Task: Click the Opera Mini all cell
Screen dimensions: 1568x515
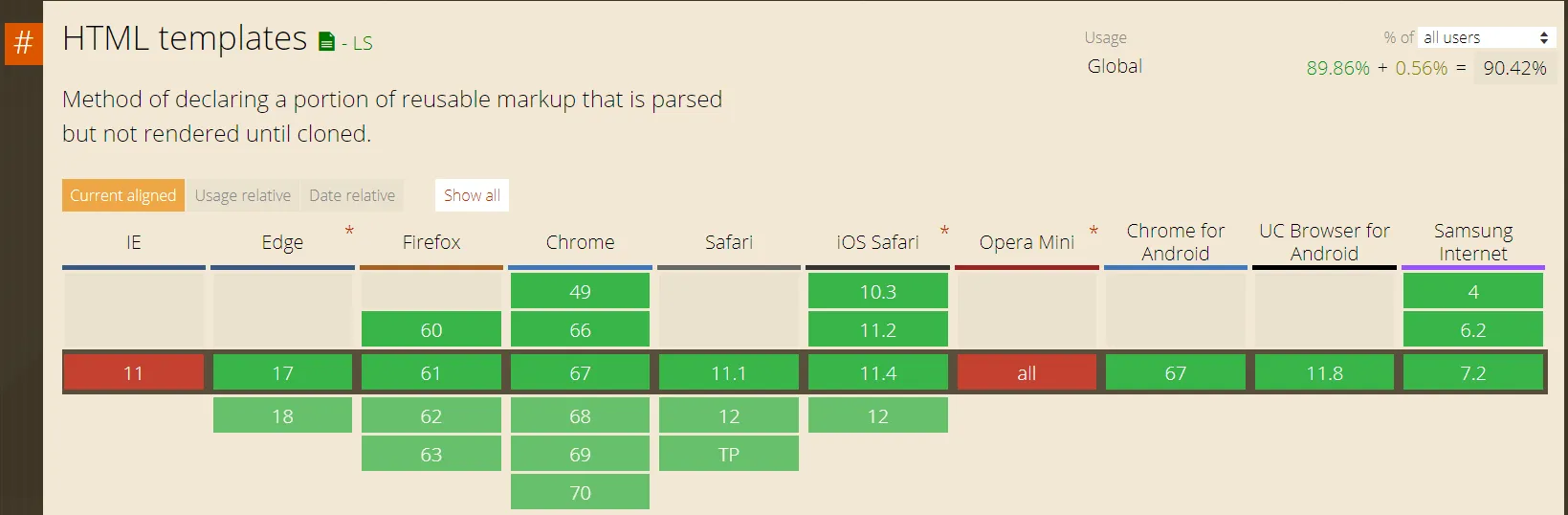Action: pos(1027,372)
